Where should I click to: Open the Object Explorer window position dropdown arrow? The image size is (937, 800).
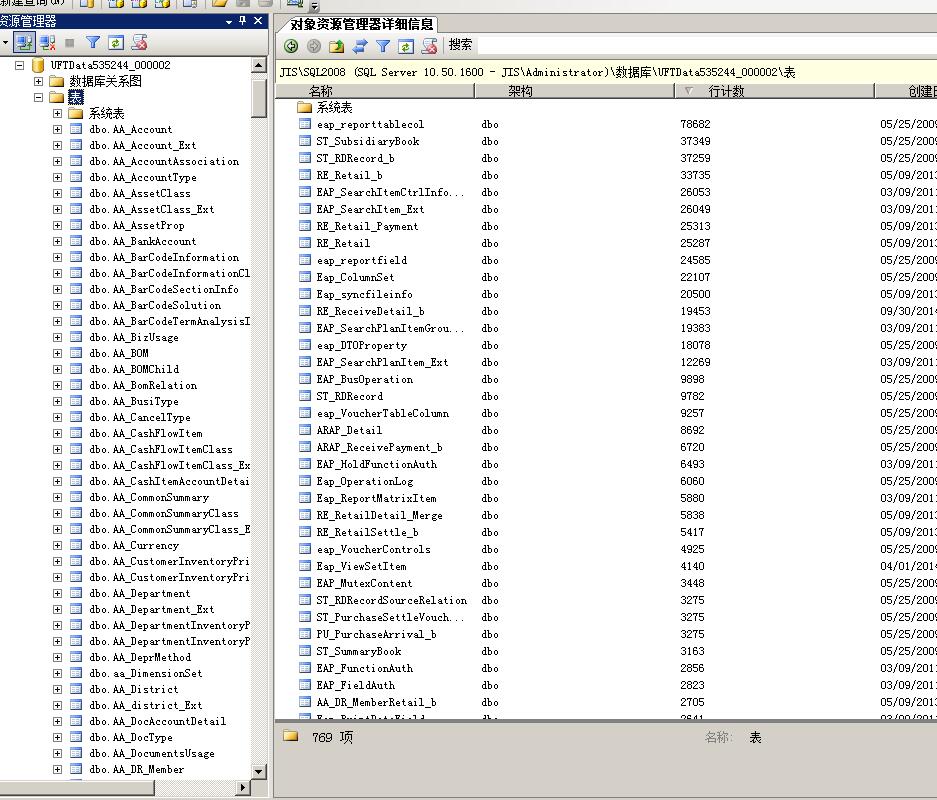229,22
